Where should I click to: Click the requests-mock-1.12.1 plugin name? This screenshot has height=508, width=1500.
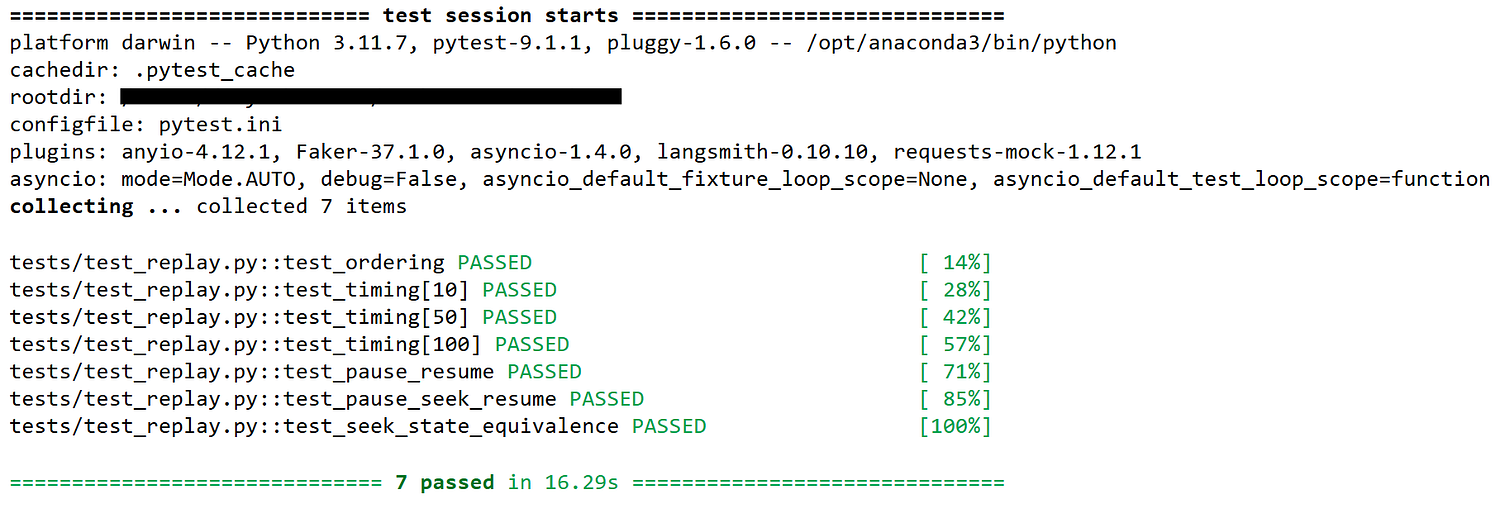pos(1017,152)
